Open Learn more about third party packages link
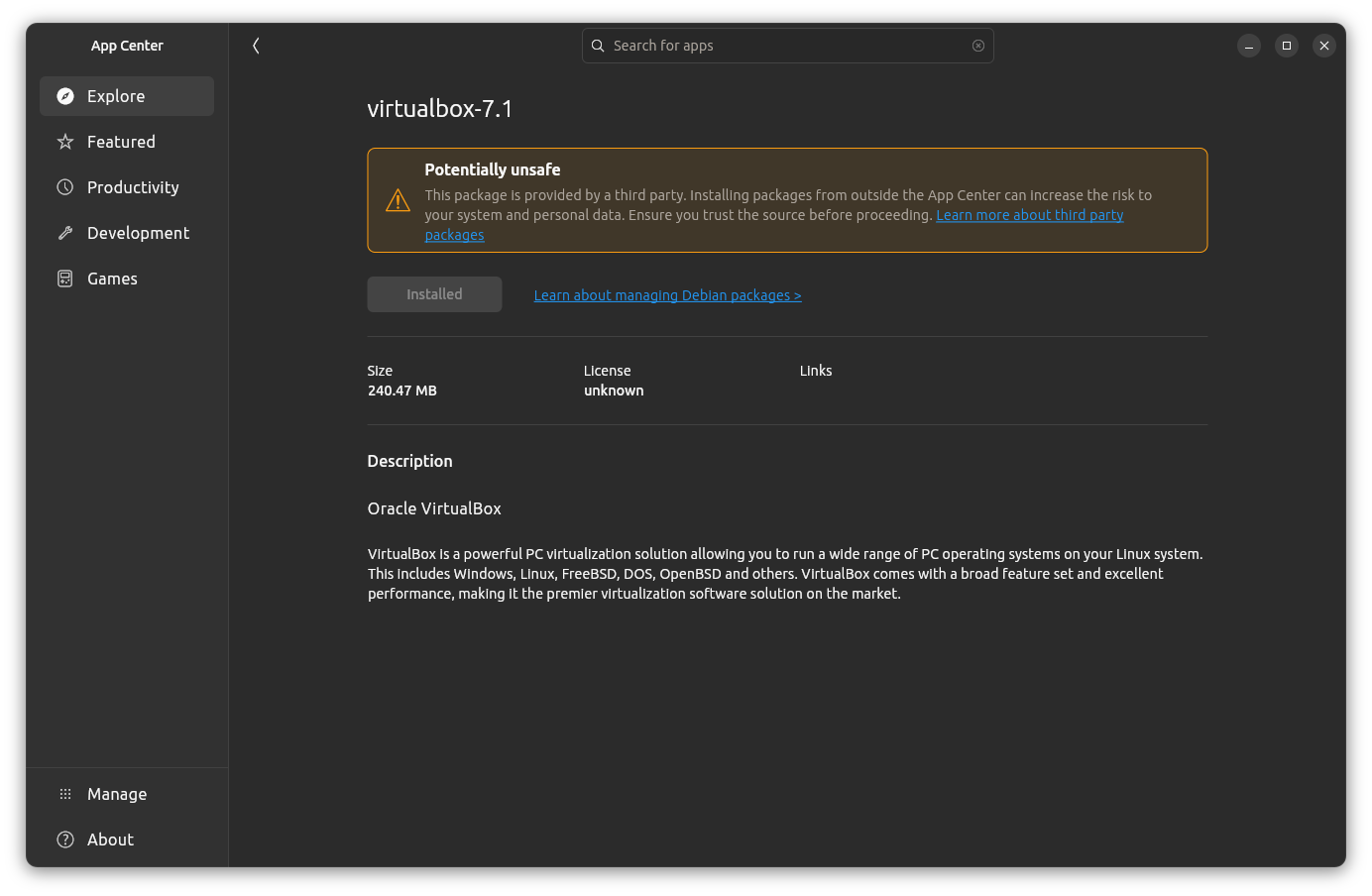1372x896 pixels. 1029,215
